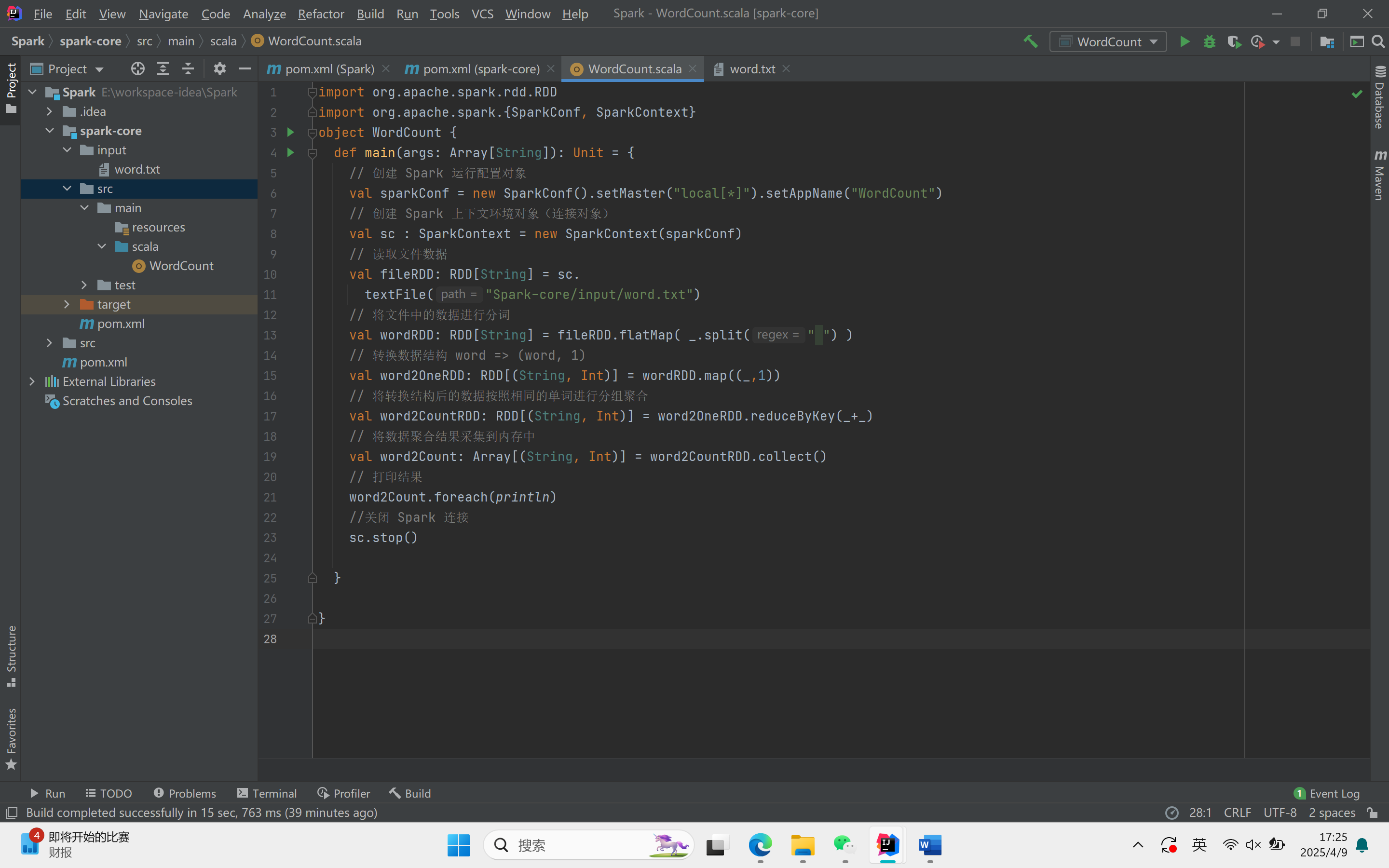Click the Build Project hammer icon
The image size is (1389, 868).
[1030, 41]
